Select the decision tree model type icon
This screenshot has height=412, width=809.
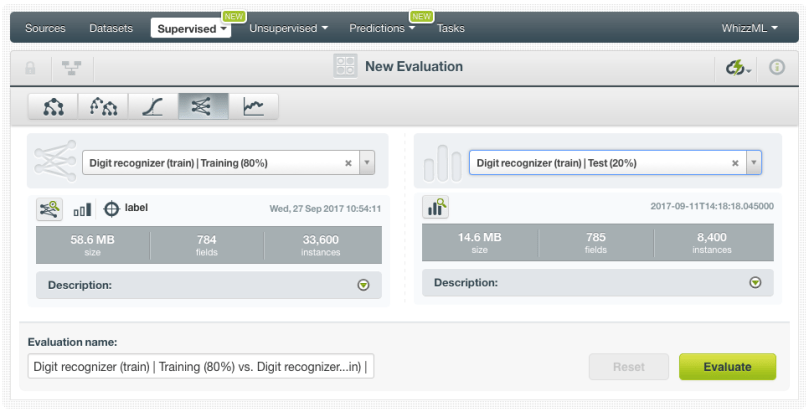click(53, 106)
